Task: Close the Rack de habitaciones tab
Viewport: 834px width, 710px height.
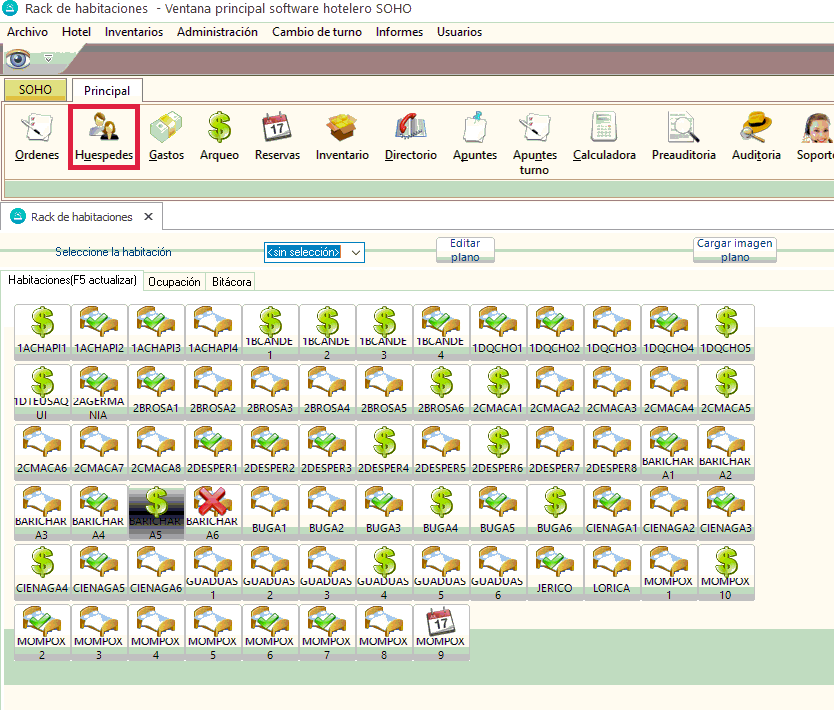Action: pos(148,217)
